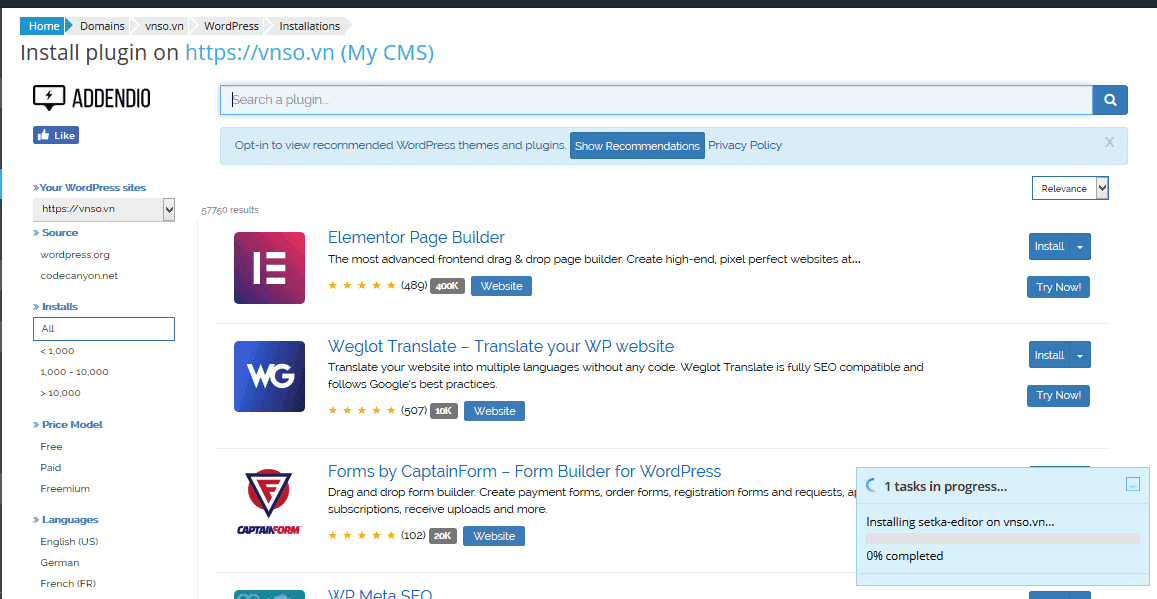Click the 57750 results count

[230, 210]
